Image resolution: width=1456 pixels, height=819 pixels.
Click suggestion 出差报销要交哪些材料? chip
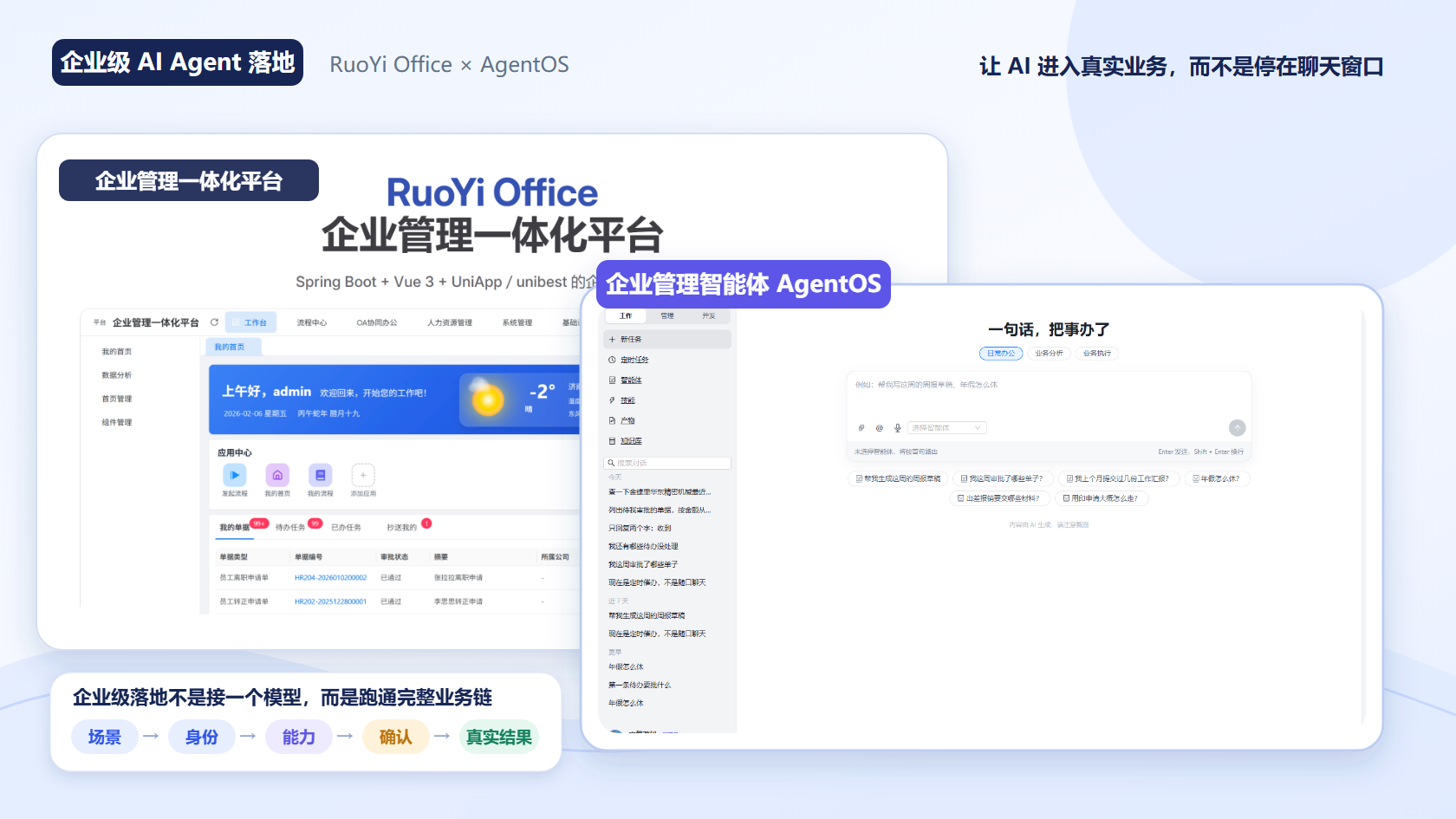click(x=1002, y=498)
